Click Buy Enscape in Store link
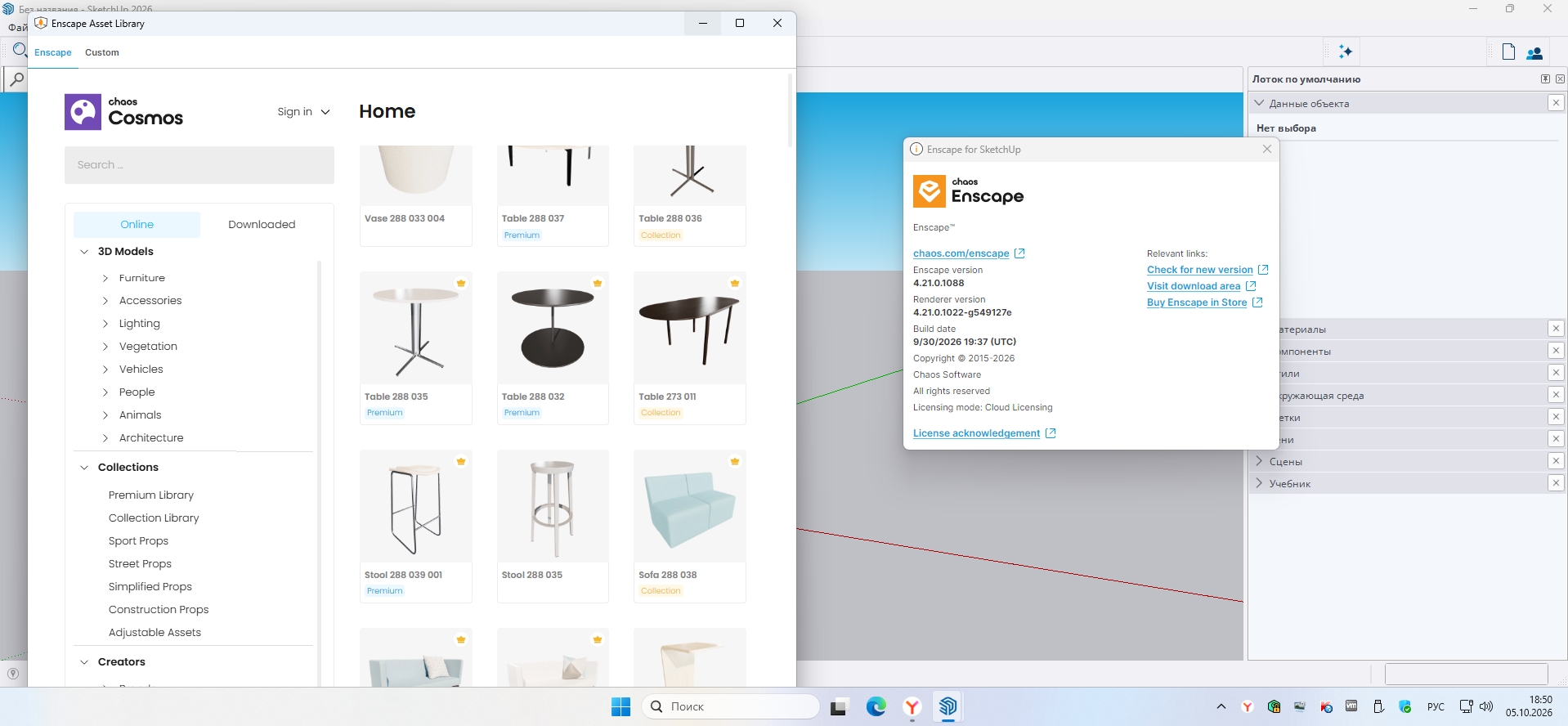The height and width of the screenshot is (726, 1568). pos(1196,302)
